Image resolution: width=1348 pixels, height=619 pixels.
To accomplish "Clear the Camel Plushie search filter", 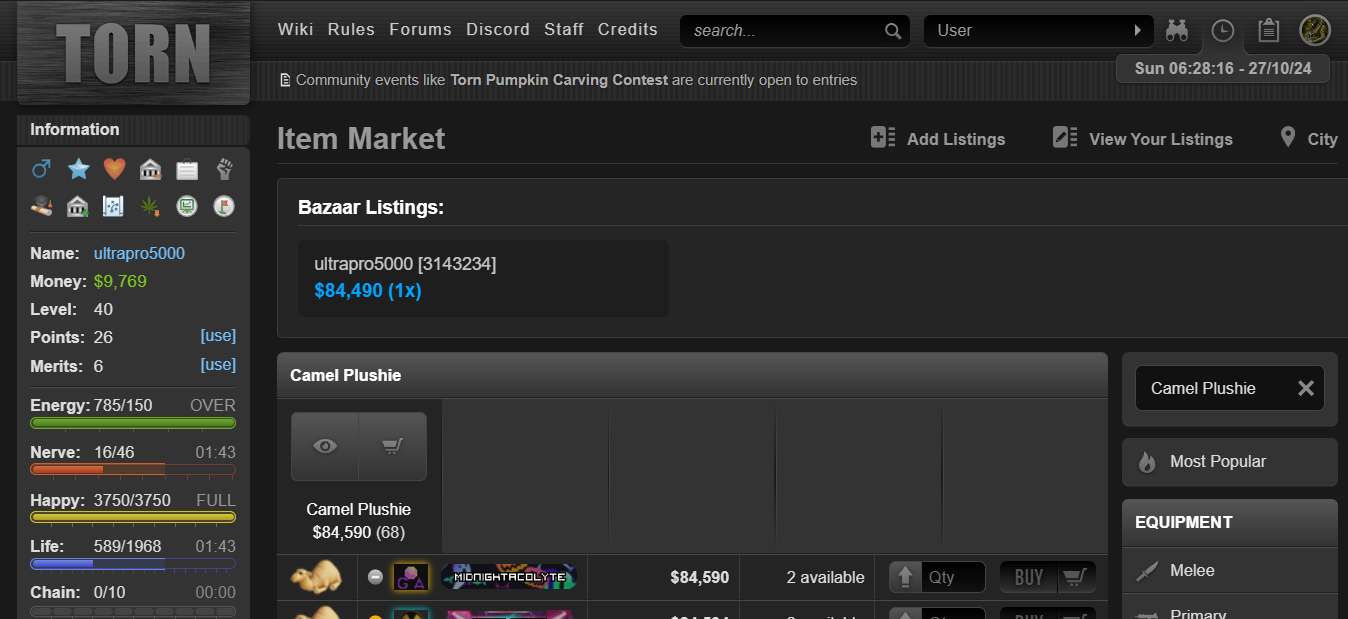I will [1305, 389].
